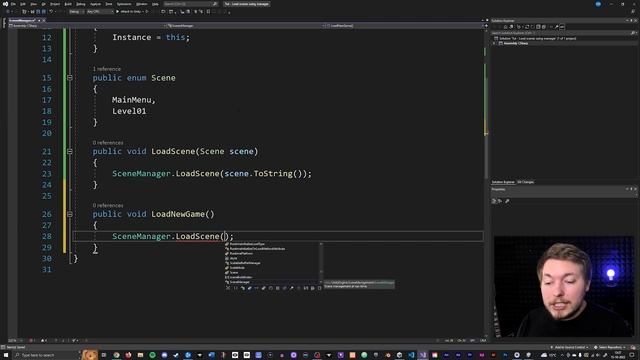Switch to the Solution Explorer bottom tab
This screenshot has width=640, height=360.
pos(503,182)
